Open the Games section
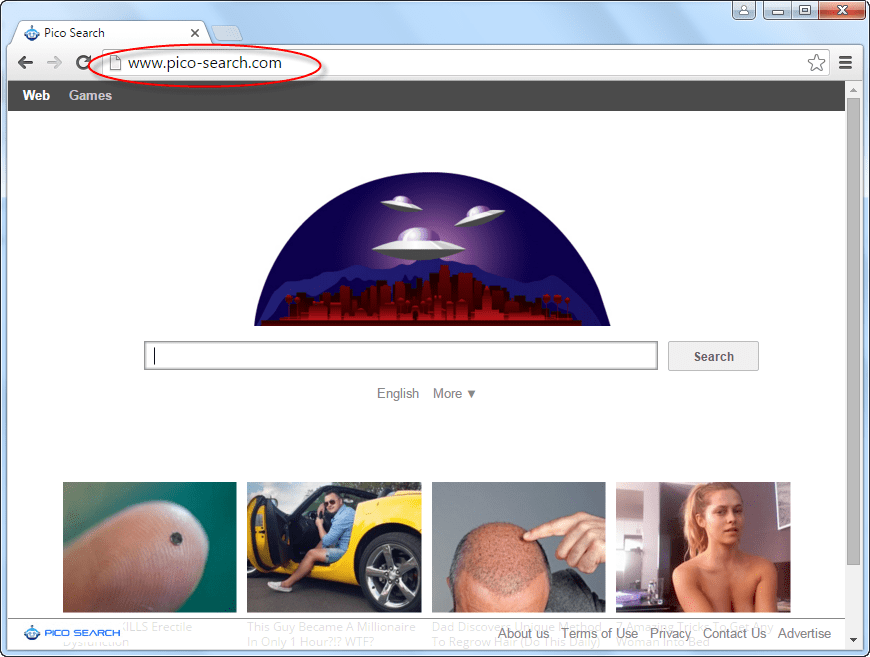The height and width of the screenshot is (657, 870). click(90, 95)
